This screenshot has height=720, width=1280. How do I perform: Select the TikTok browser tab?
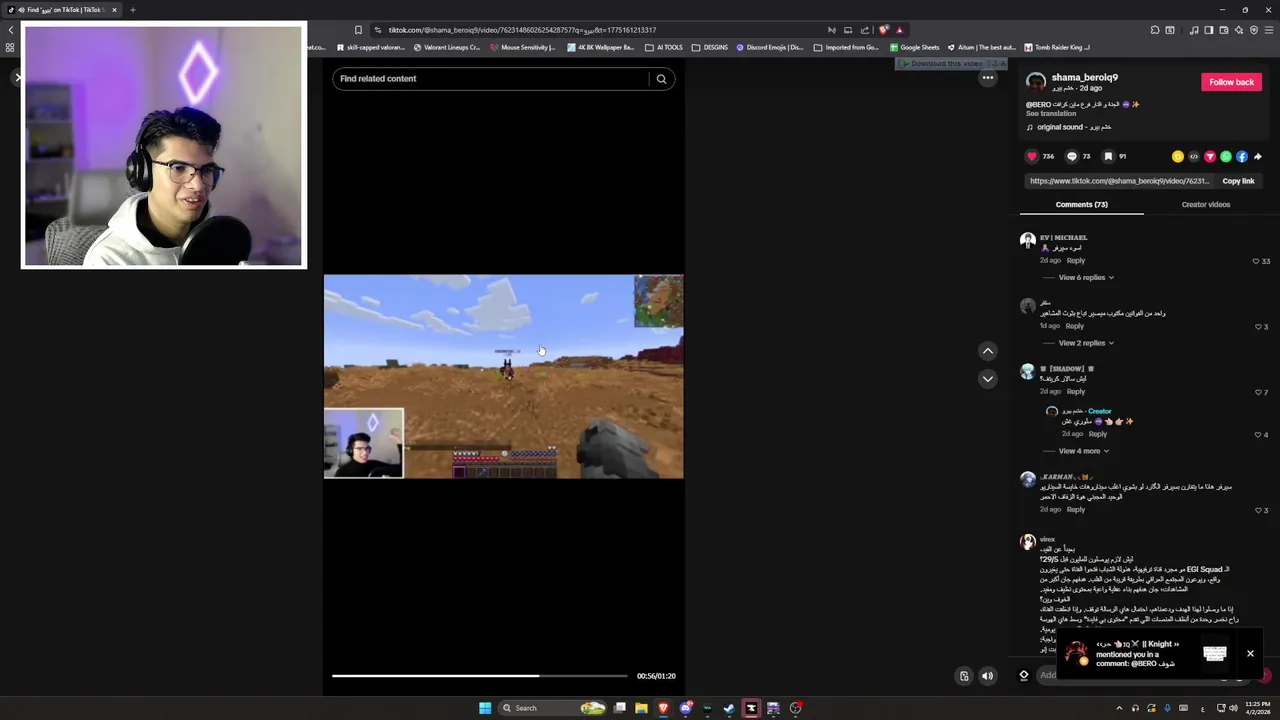pos(60,10)
